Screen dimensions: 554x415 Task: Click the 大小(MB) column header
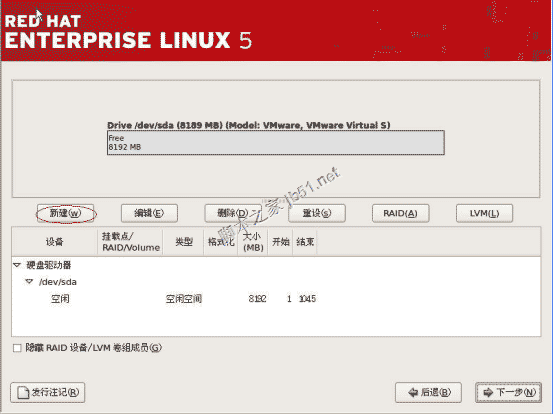pyautogui.click(x=253, y=242)
